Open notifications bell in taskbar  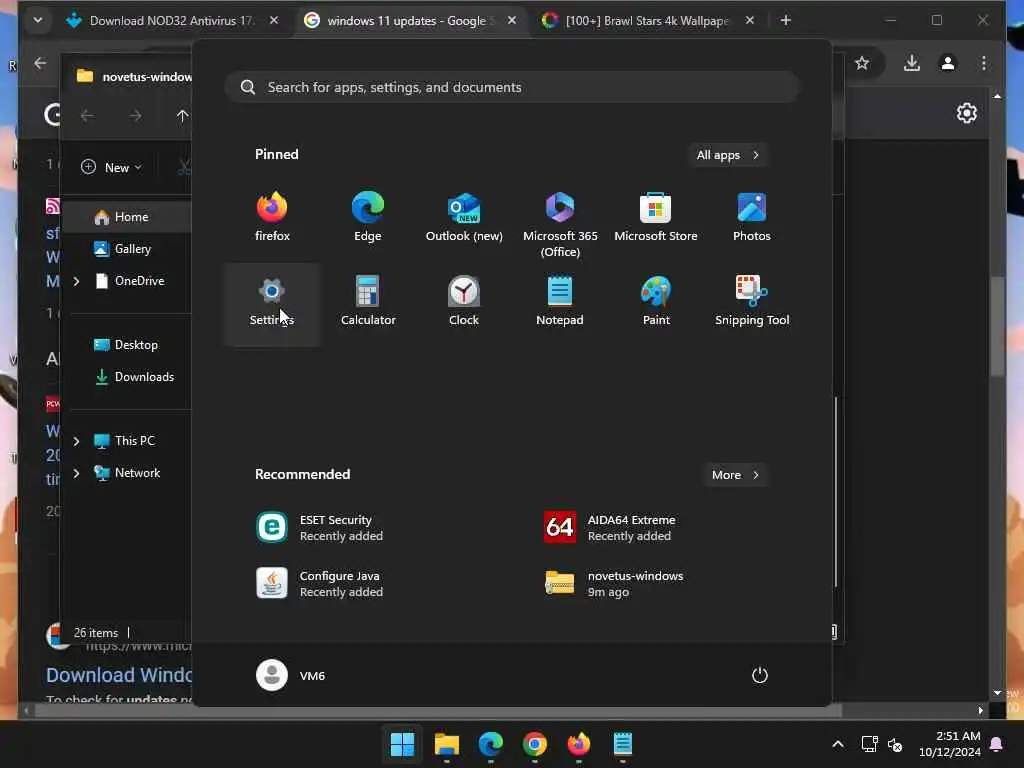tap(997, 744)
